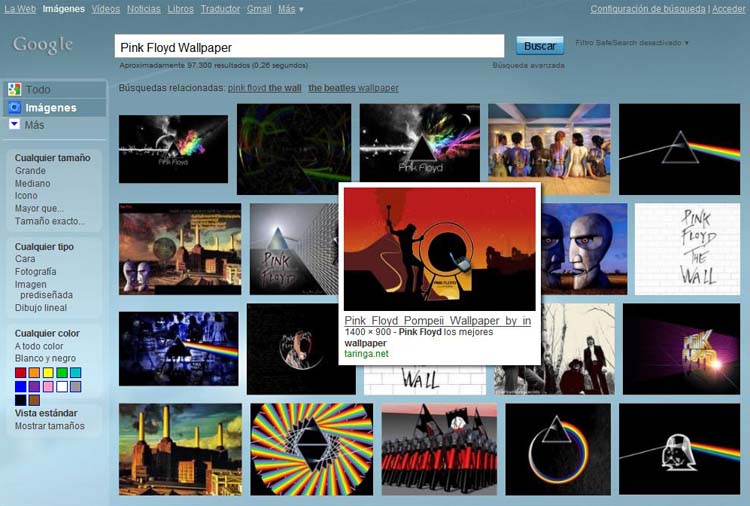
Task: Filter by Icono size
Action: coord(26,196)
